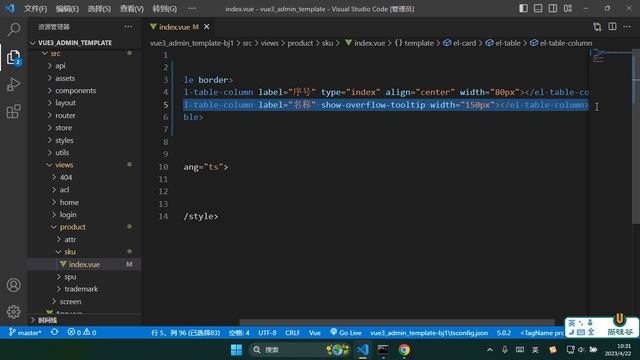Click product breadcrumb in editor path
Image resolution: width=640 pixels, height=360 pixels.
(300, 43)
